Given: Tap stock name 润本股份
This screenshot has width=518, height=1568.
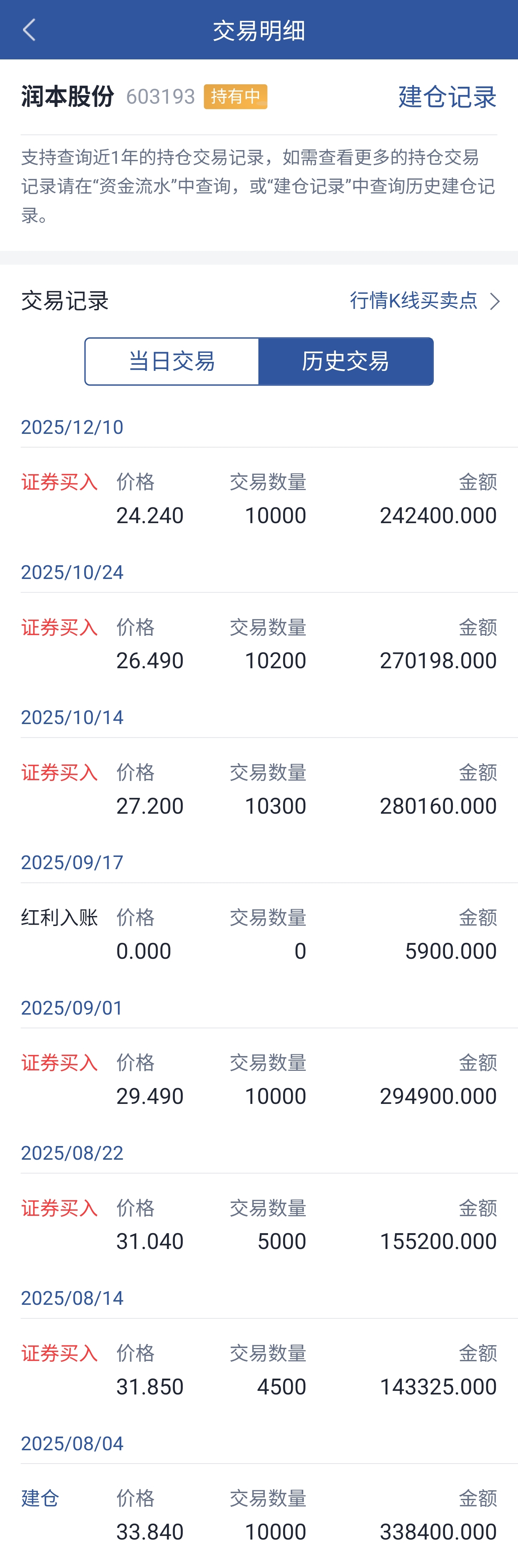Looking at the screenshot, I should pyautogui.click(x=68, y=97).
